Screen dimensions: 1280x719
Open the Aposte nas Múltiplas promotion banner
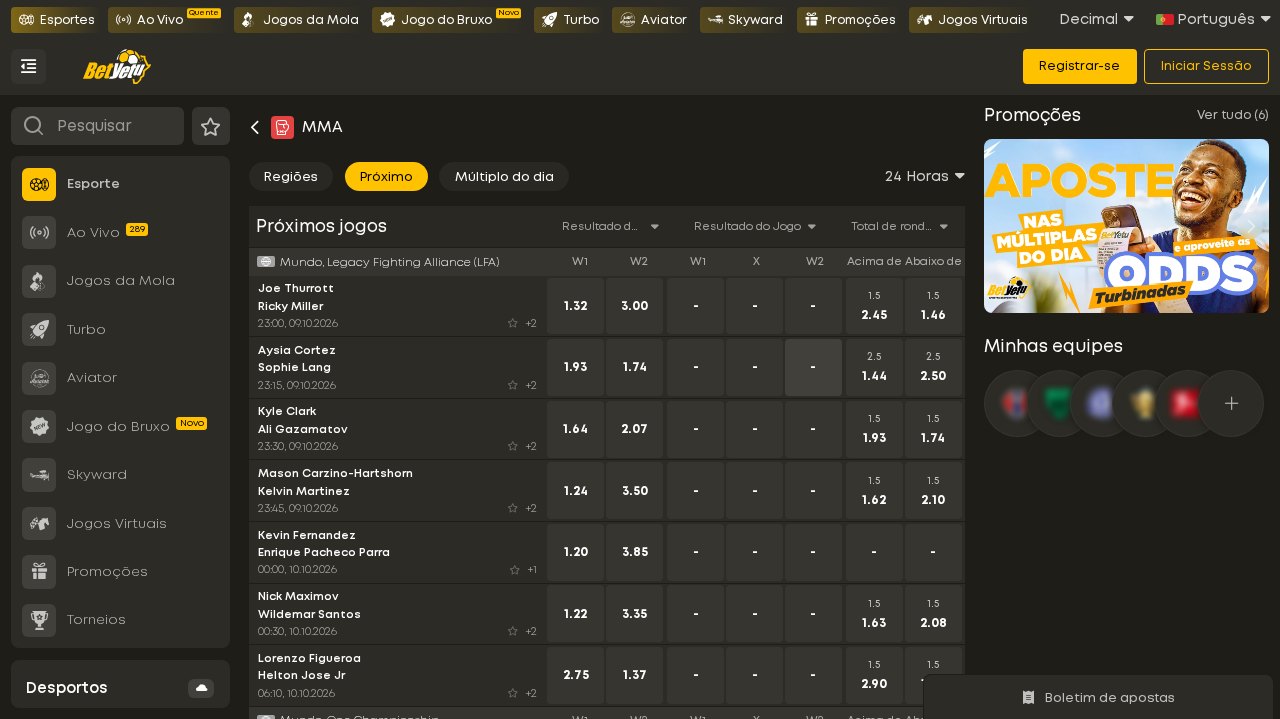click(1126, 226)
